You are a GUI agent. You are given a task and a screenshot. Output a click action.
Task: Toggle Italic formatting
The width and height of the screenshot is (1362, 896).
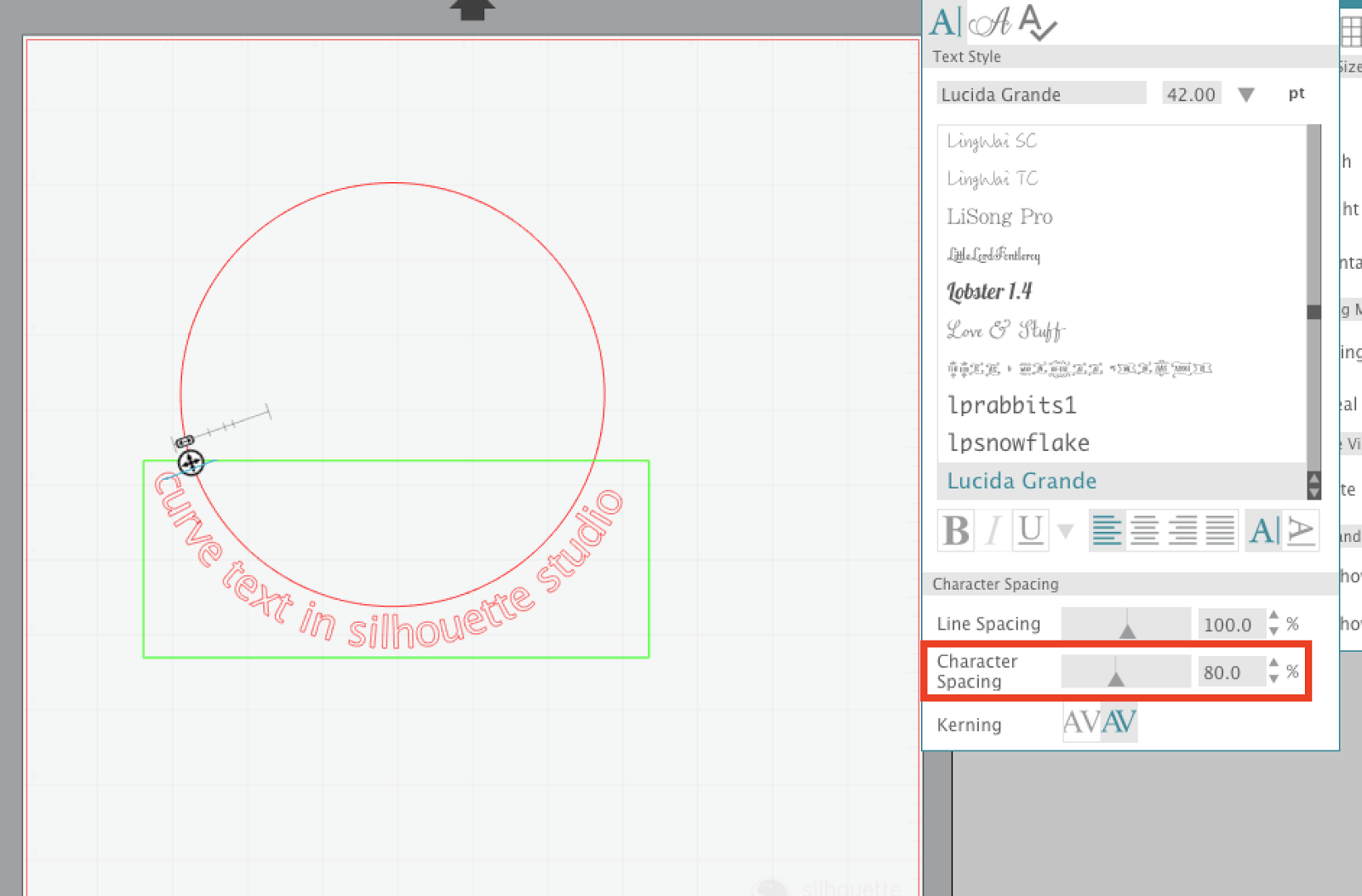pyautogui.click(x=993, y=531)
